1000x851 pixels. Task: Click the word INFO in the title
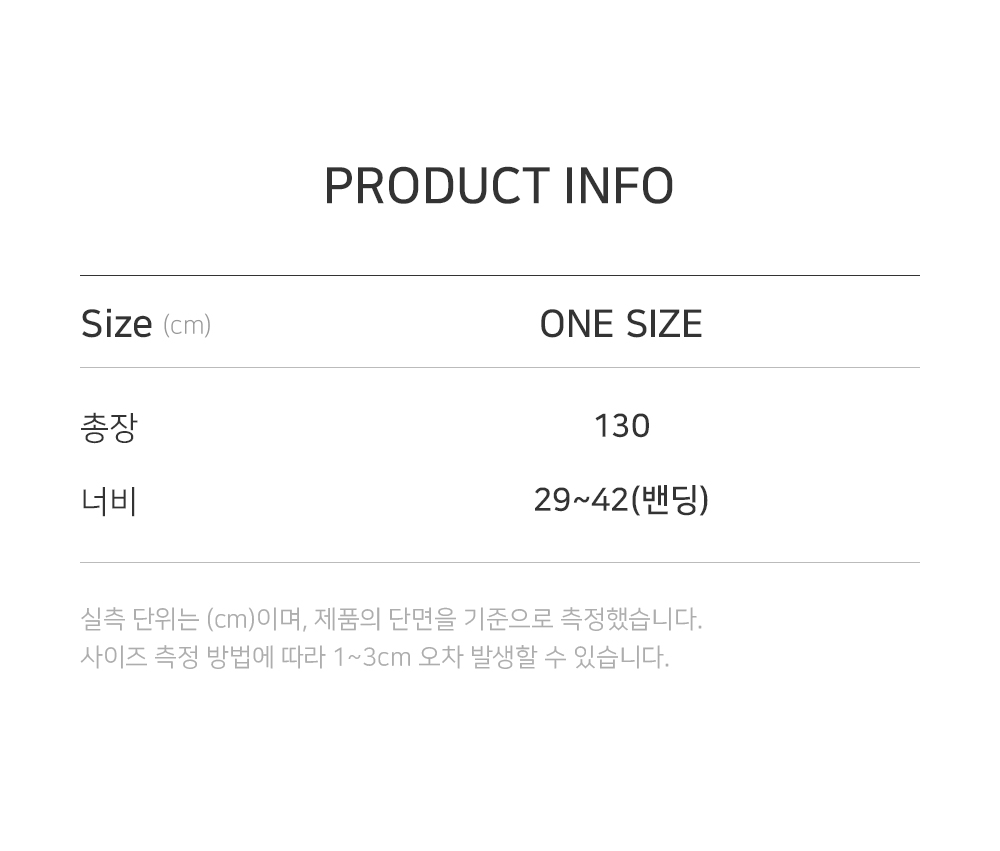click(x=619, y=187)
